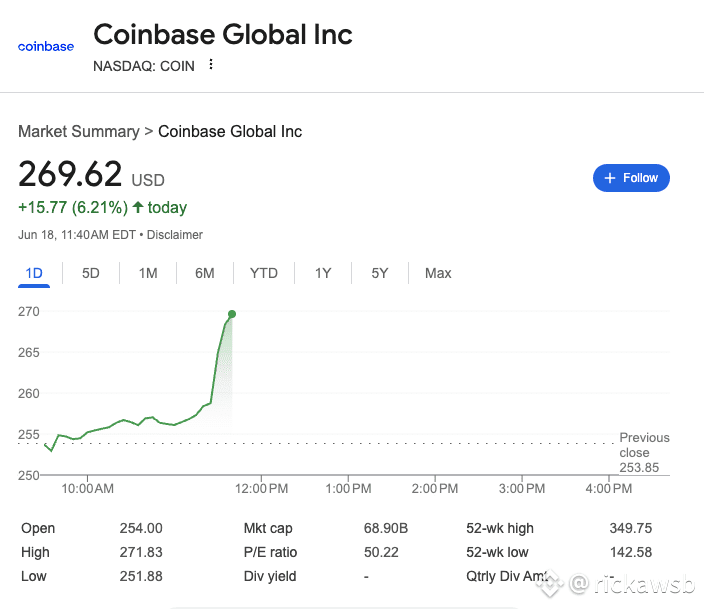Open the three-dot options menu
Viewport: 704px width, 609px height.
click(x=211, y=65)
